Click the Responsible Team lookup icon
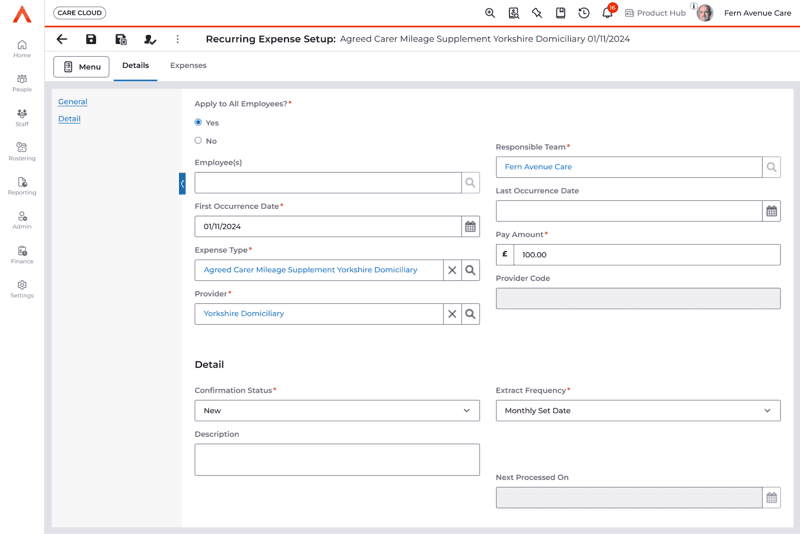The width and height of the screenshot is (800, 534). pyautogui.click(x=771, y=168)
